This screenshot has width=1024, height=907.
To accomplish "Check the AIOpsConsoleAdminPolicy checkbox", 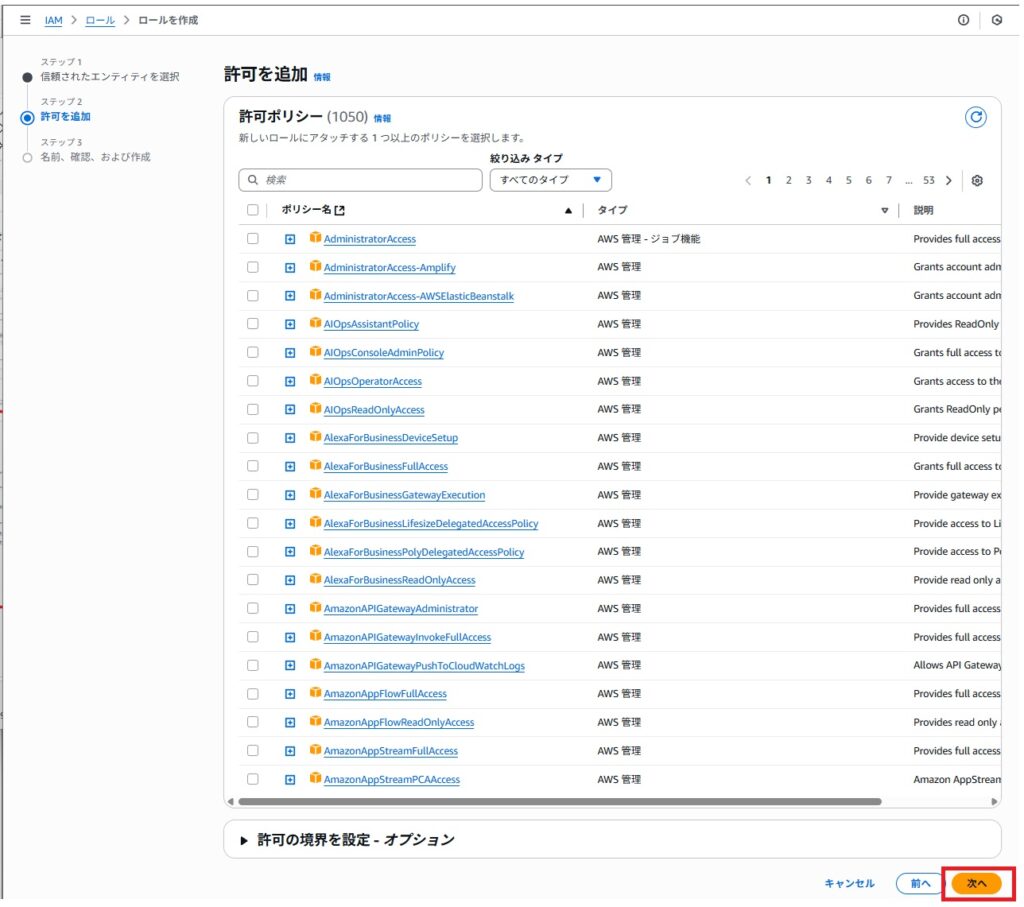I will (x=253, y=353).
